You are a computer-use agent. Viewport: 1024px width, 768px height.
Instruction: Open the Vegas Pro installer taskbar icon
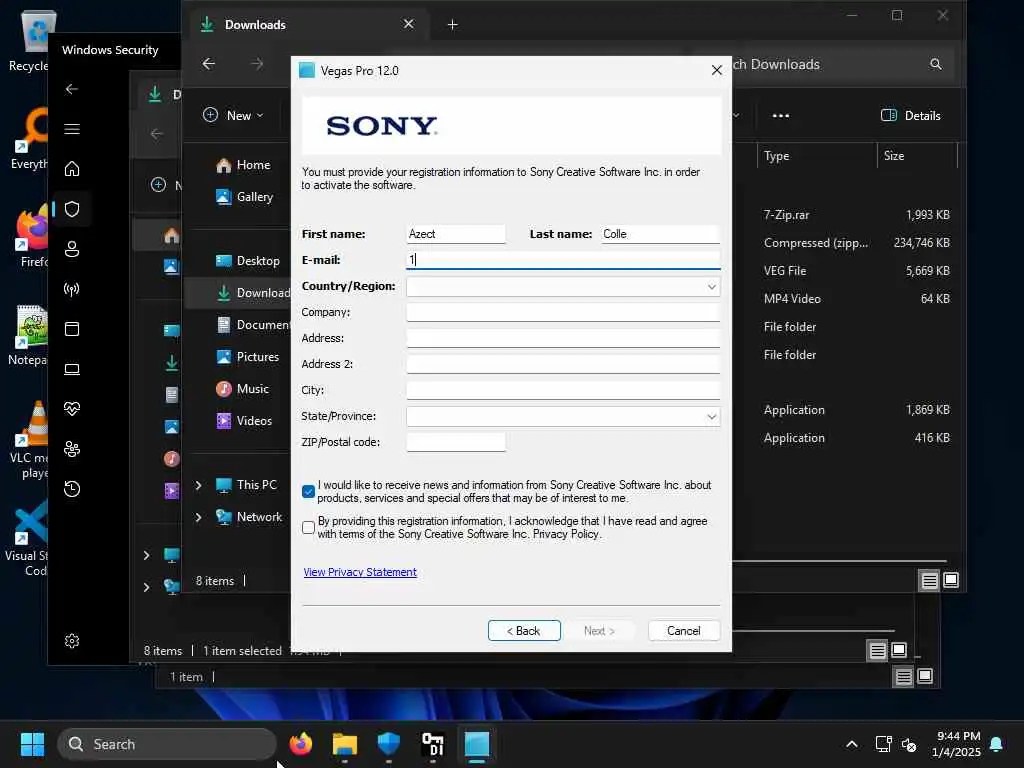point(477,744)
